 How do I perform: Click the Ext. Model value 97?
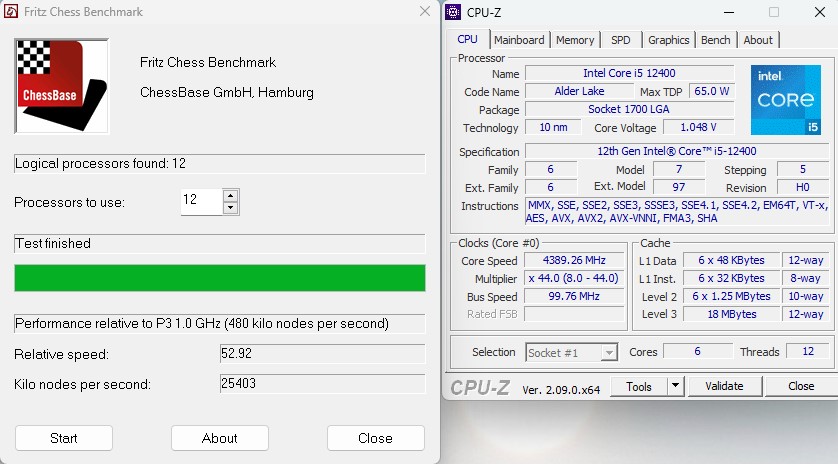click(679, 187)
